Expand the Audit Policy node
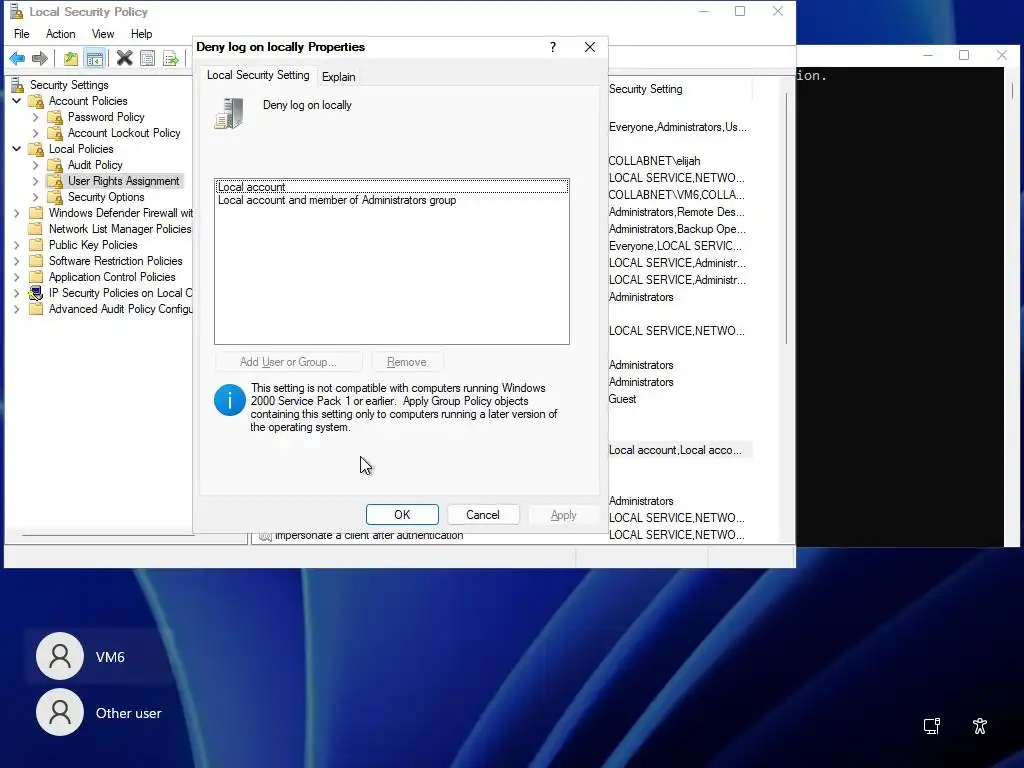This screenshot has height=768, width=1024. tap(36, 165)
